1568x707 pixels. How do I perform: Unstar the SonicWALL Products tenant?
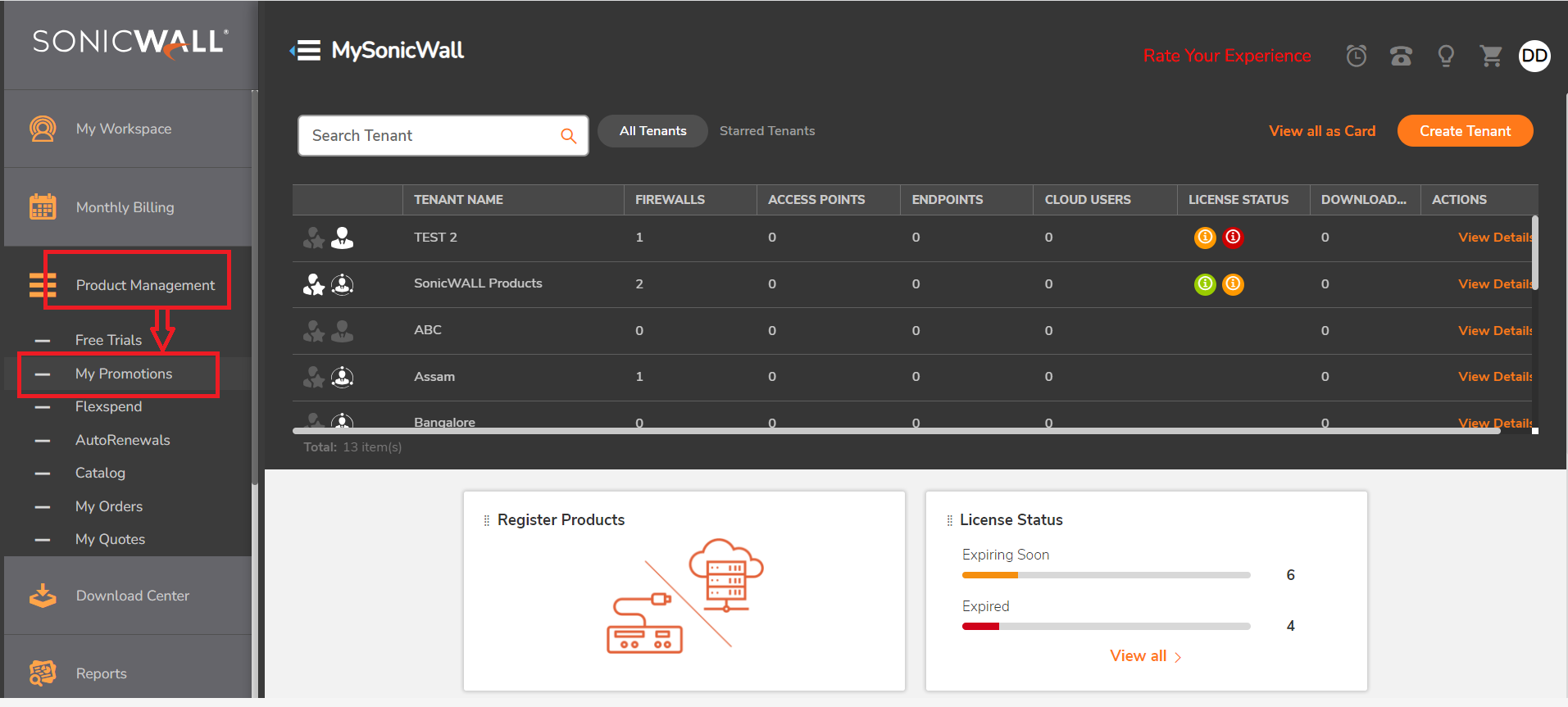click(314, 284)
